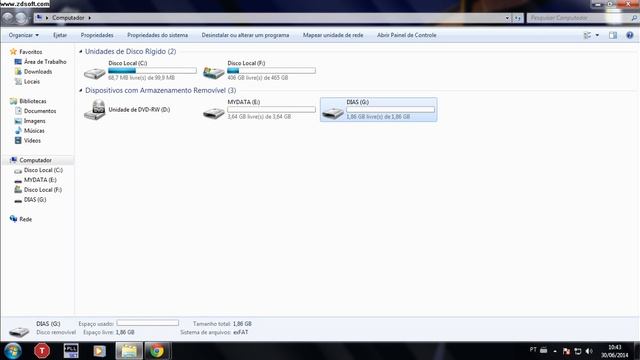Click the search magnifier icon
Viewport: 640px width, 360px height.
(634, 18)
